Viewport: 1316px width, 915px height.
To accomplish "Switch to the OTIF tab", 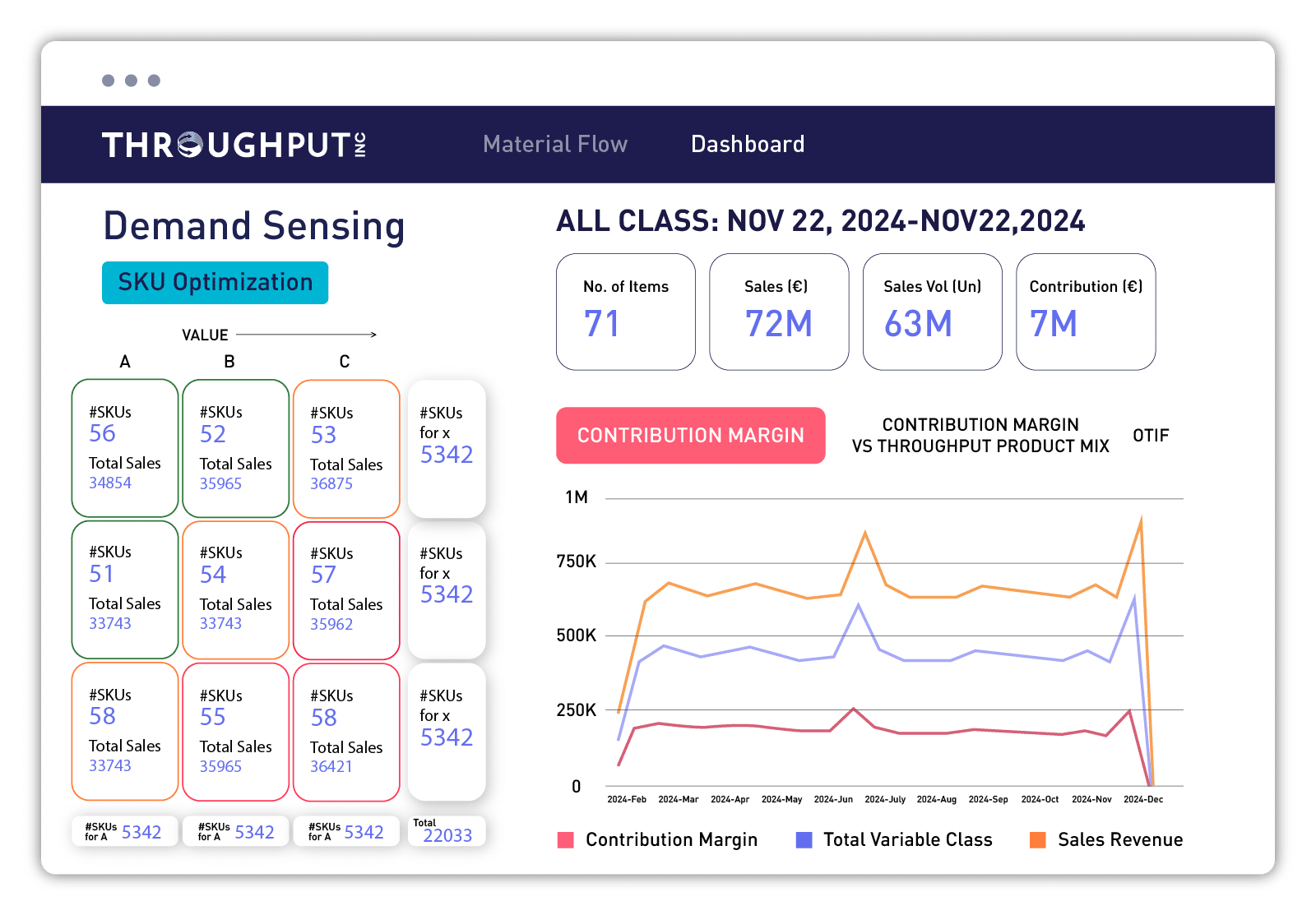I will [1150, 436].
